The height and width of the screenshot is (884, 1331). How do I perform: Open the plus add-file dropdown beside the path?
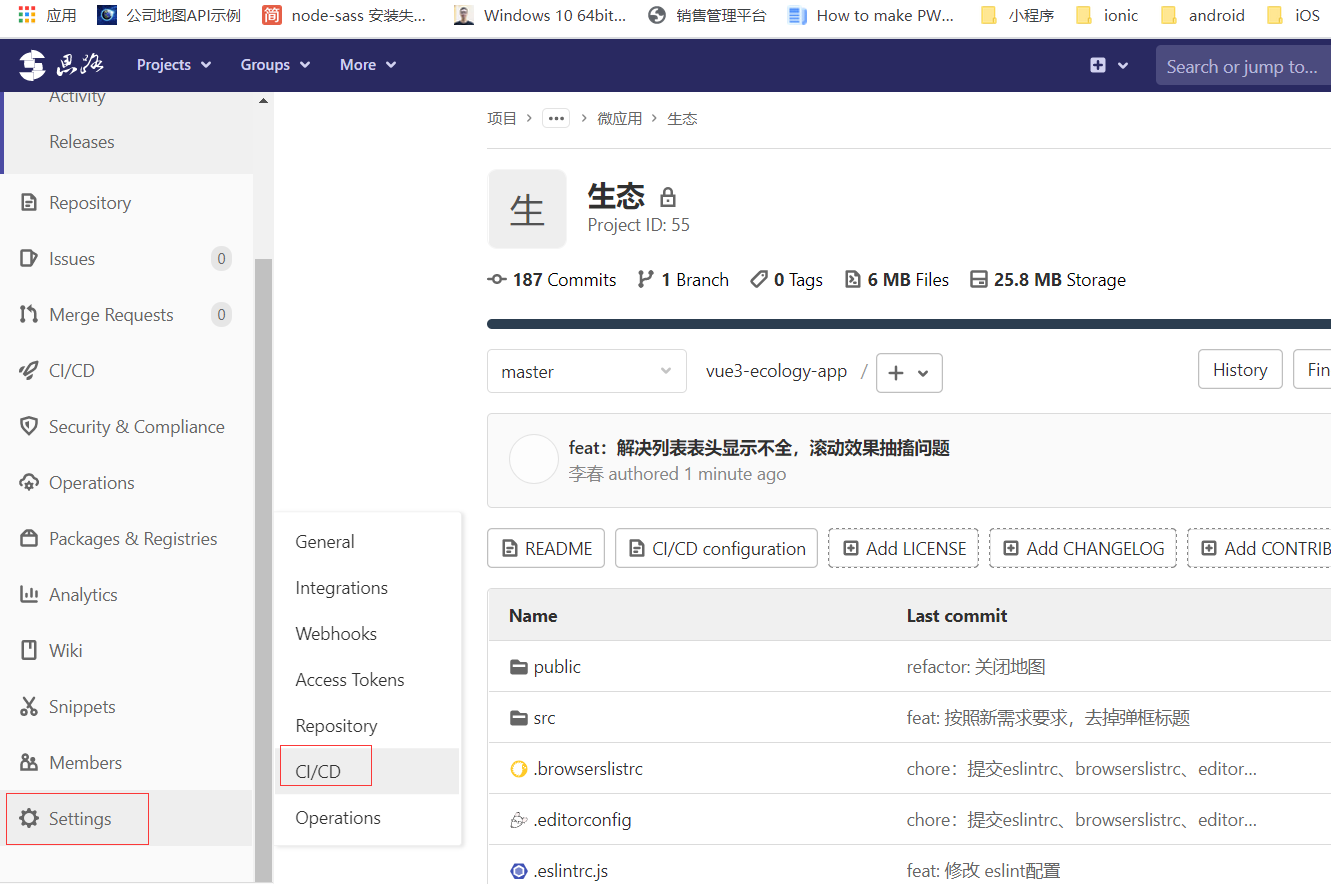[908, 373]
